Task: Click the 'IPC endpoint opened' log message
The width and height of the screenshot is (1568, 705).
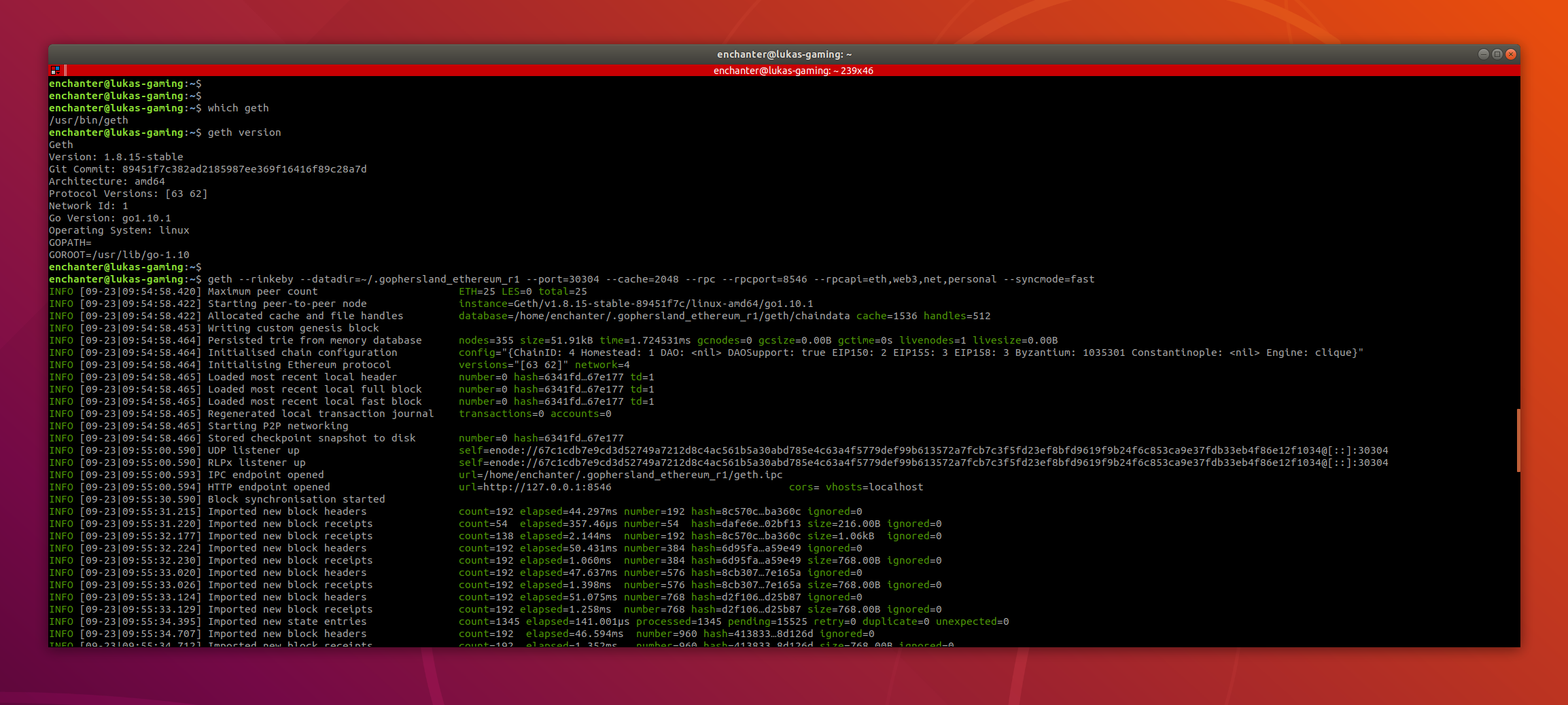Action: (266, 475)
